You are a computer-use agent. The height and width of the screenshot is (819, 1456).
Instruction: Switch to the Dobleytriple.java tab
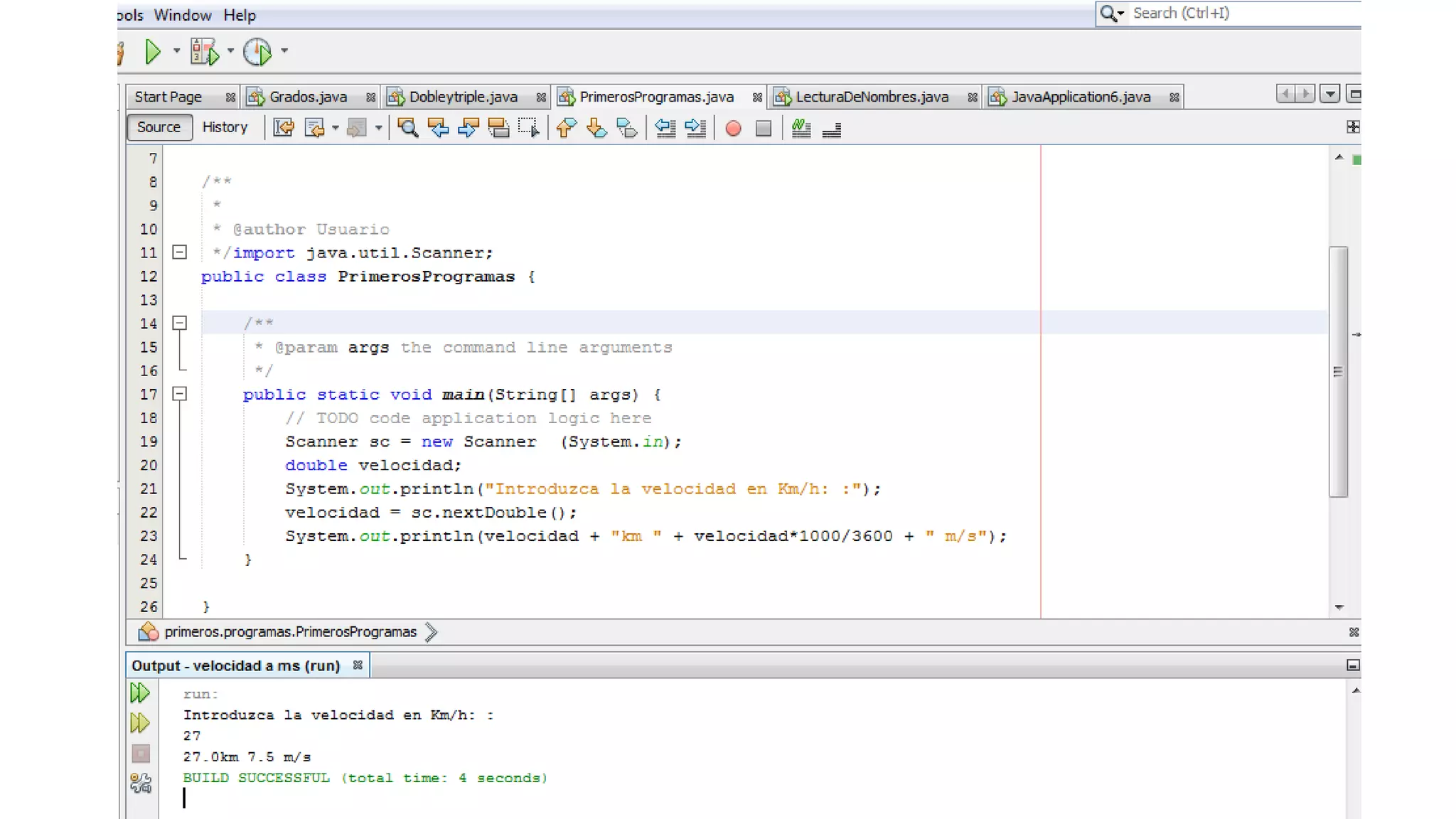pyautogui.click(x=463, y=97)
